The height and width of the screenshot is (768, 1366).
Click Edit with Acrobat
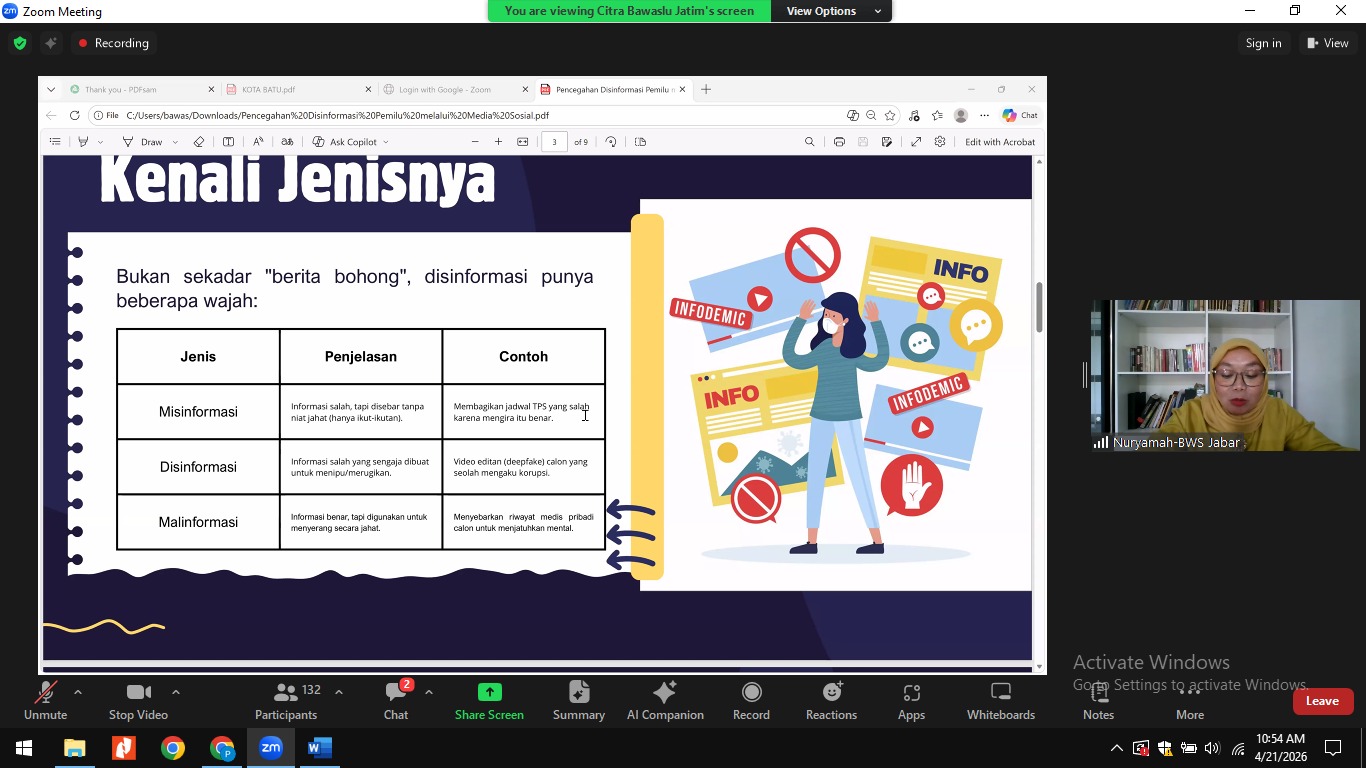click(x=1000, y=142)
